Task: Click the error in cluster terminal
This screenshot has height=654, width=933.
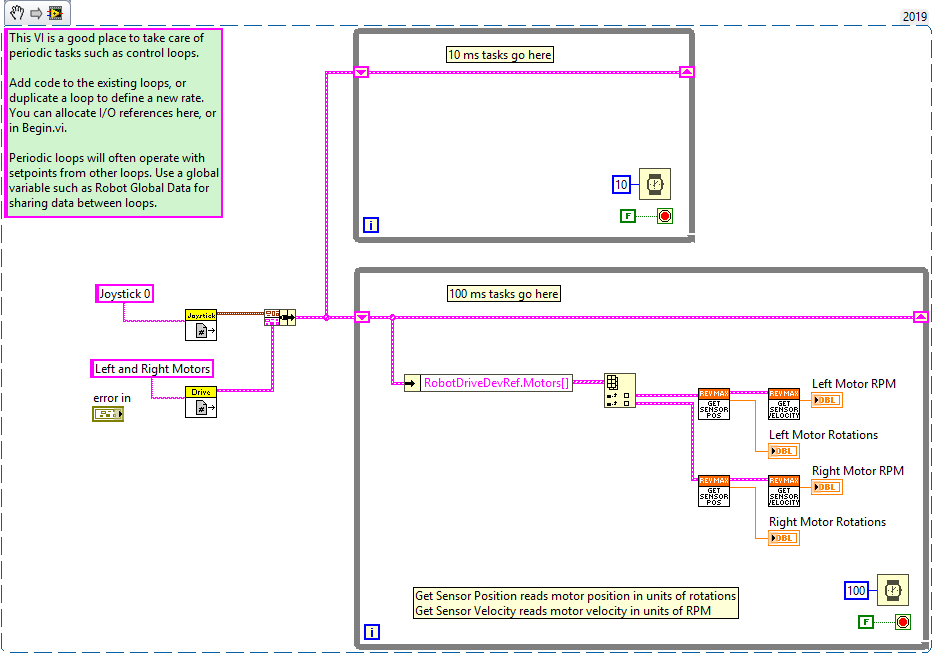Action: click(106, 413)
